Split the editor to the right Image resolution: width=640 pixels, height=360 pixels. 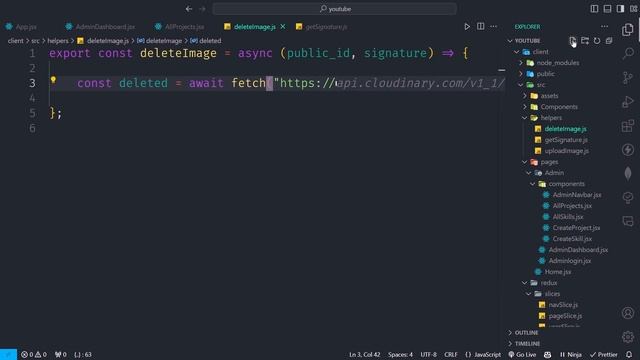click(480, 27)
